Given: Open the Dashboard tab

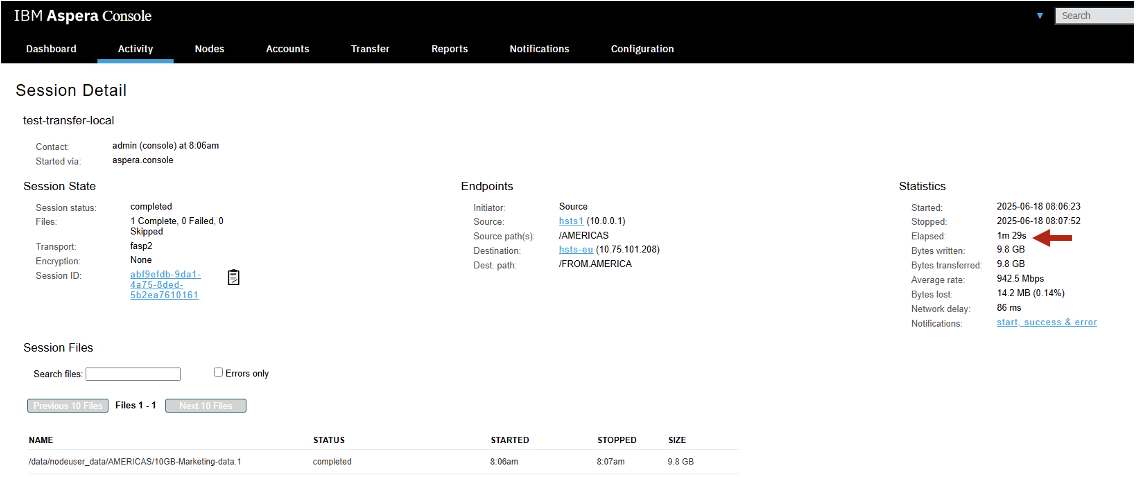Looking at the screenshot, I should [51, 49].
